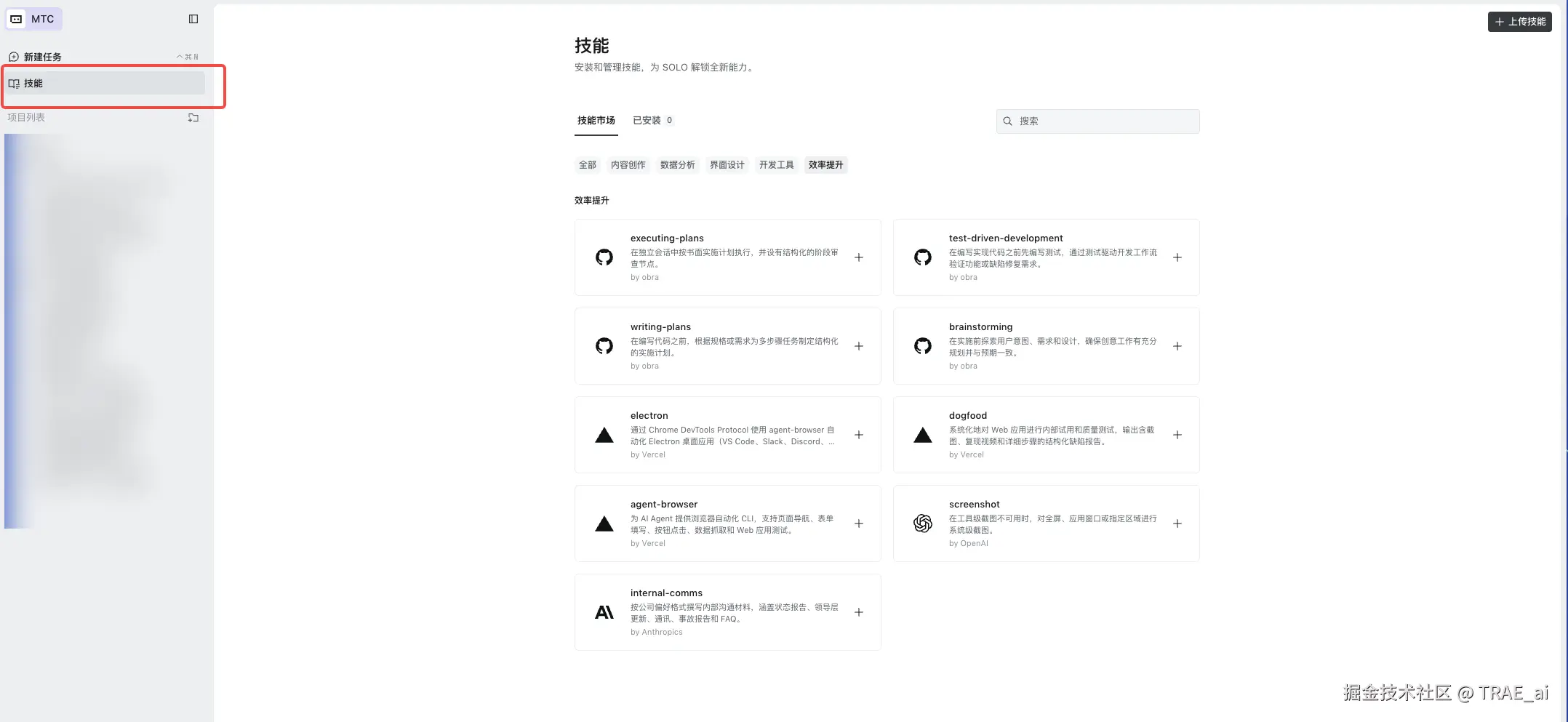Filter skills by 内容创作

(628, 165)
